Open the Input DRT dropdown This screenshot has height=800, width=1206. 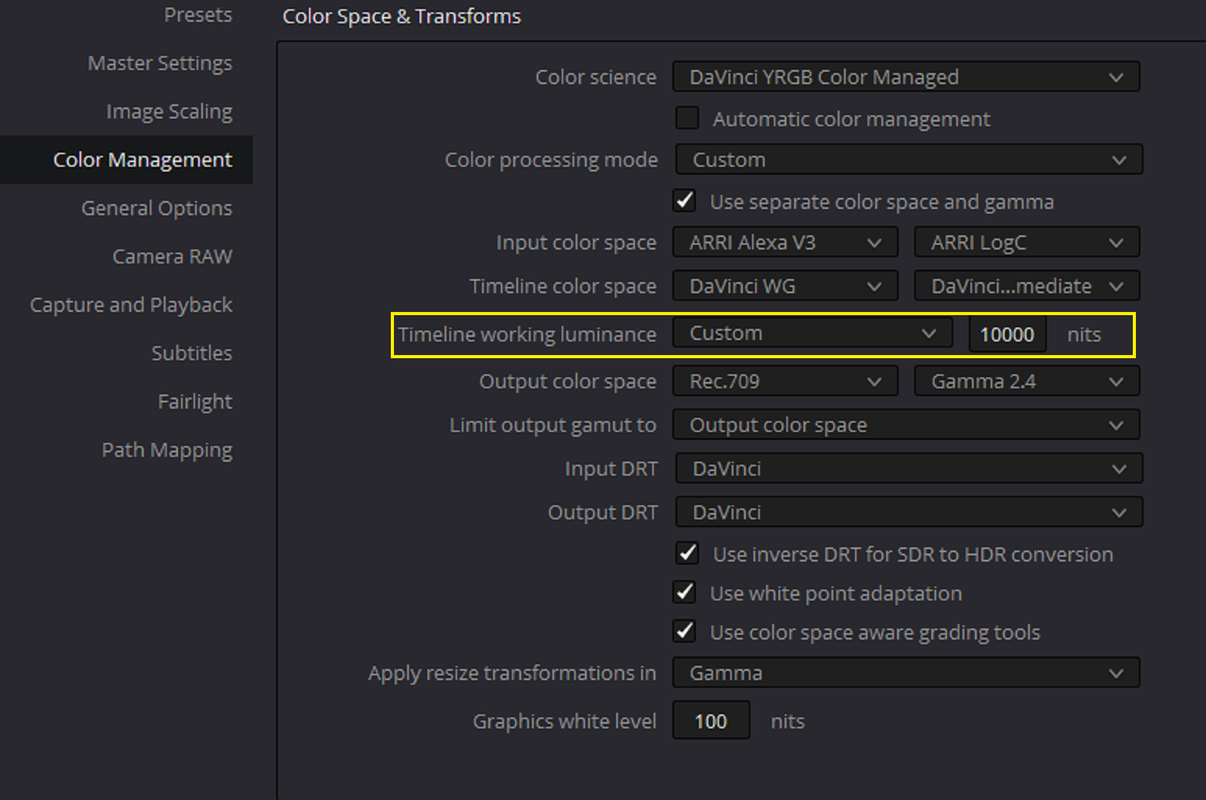pos(909,468)
